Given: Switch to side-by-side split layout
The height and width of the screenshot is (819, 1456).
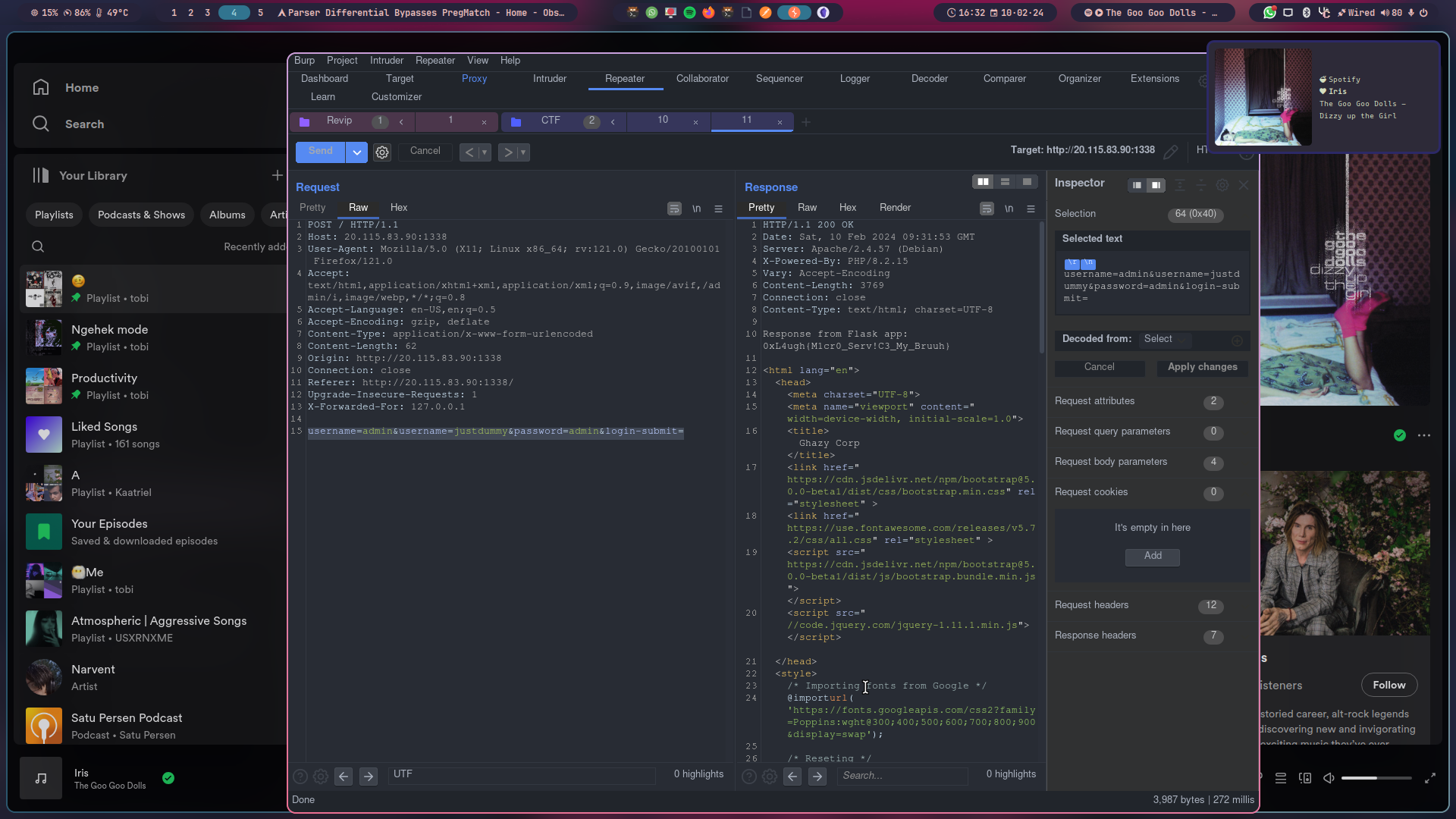Looking at the screenshot, I should [x=984, y=182].
